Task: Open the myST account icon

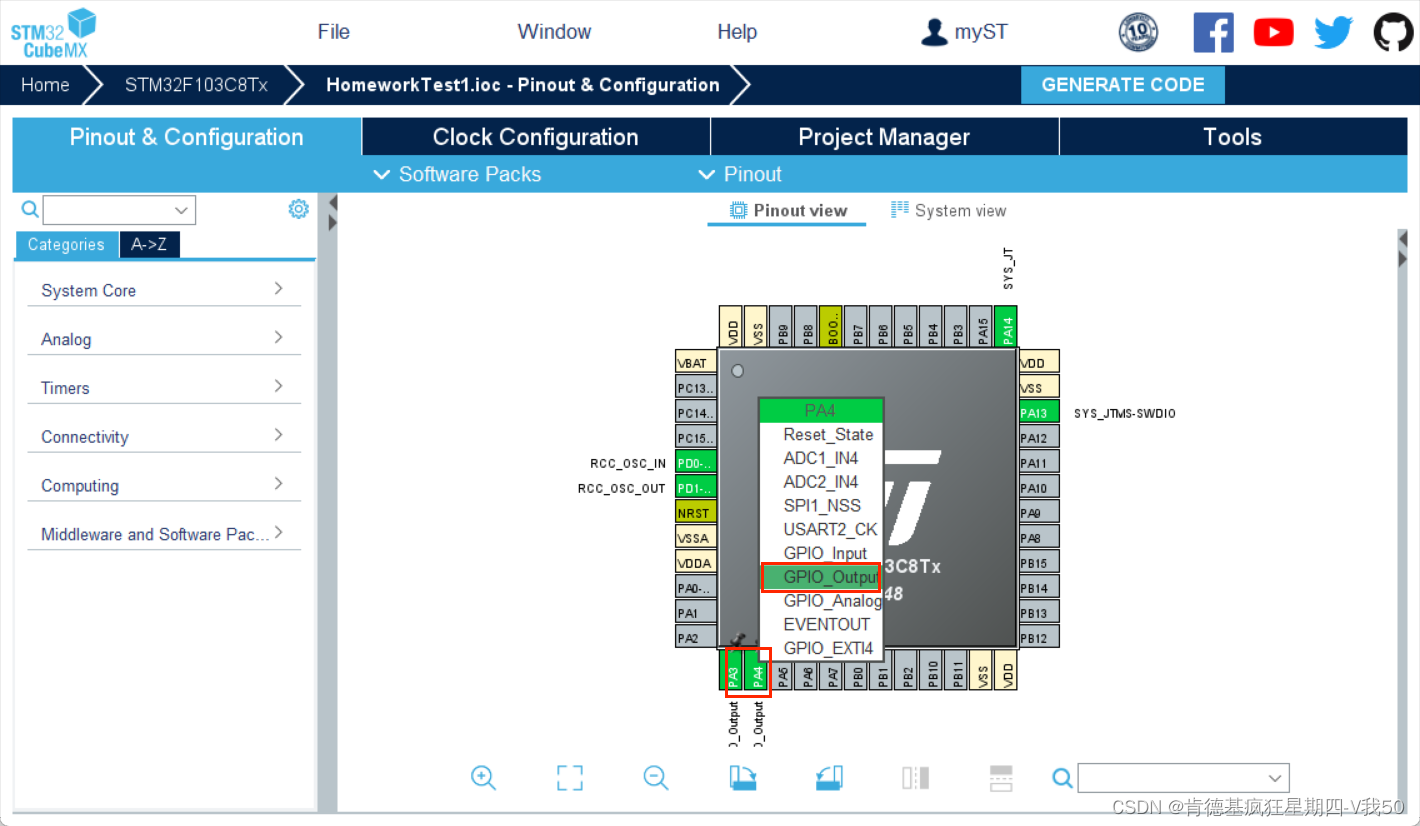Action: (934, 32)
